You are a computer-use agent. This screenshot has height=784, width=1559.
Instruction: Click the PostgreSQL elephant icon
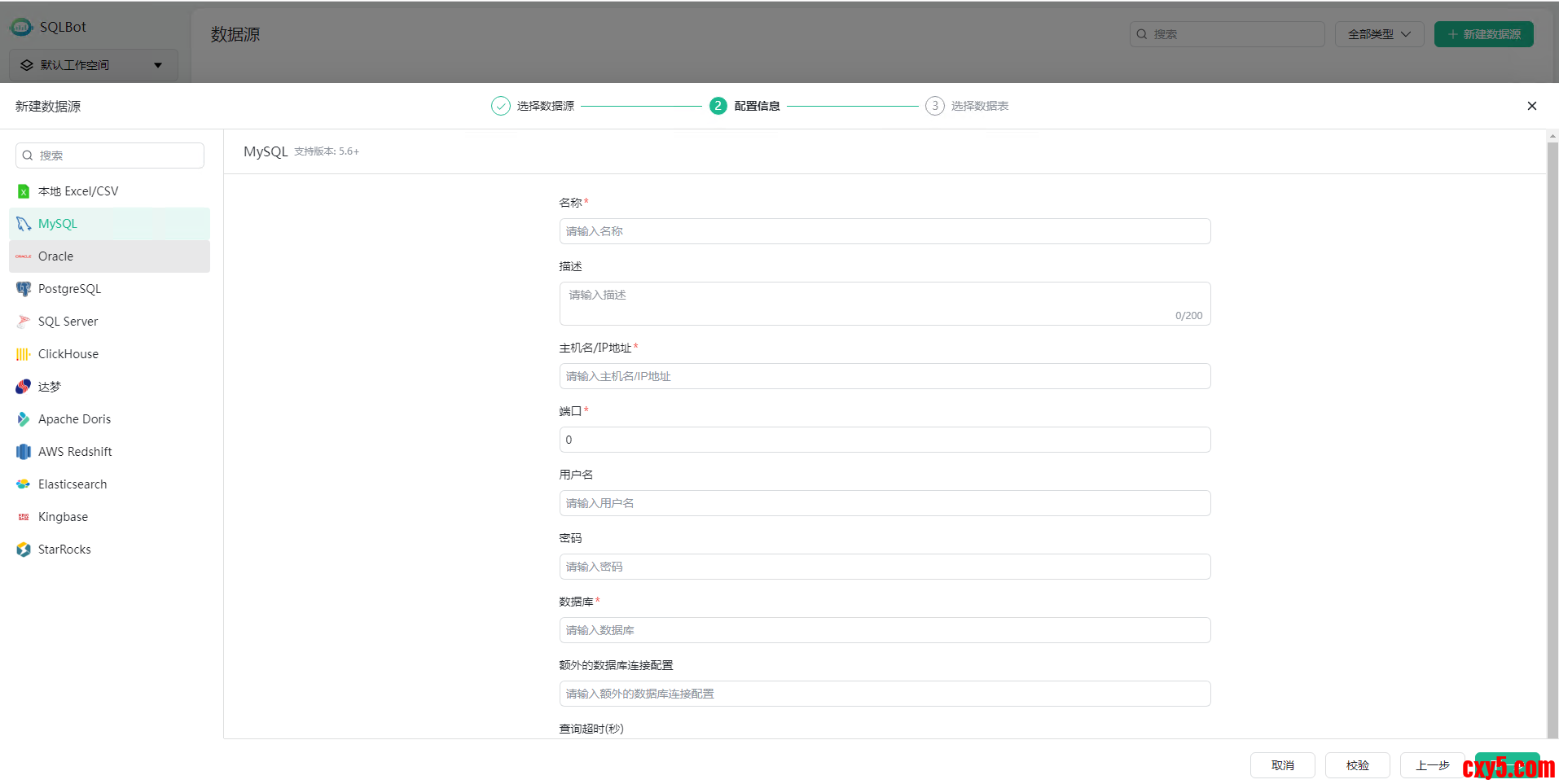click(24, 289)
